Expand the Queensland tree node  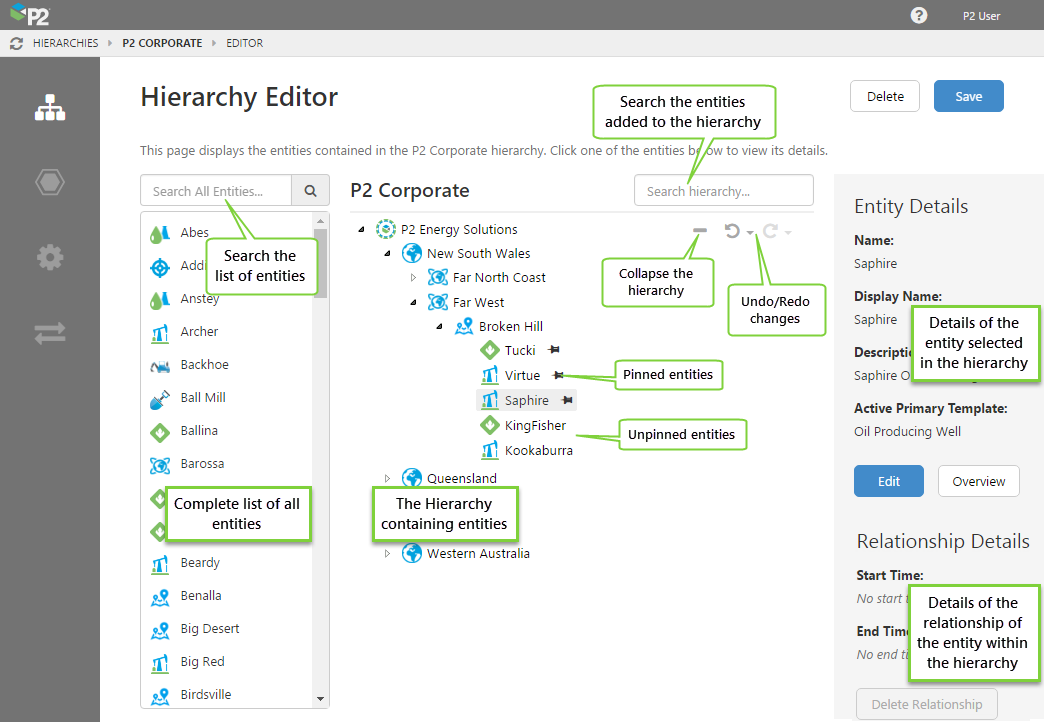(387, 479)
